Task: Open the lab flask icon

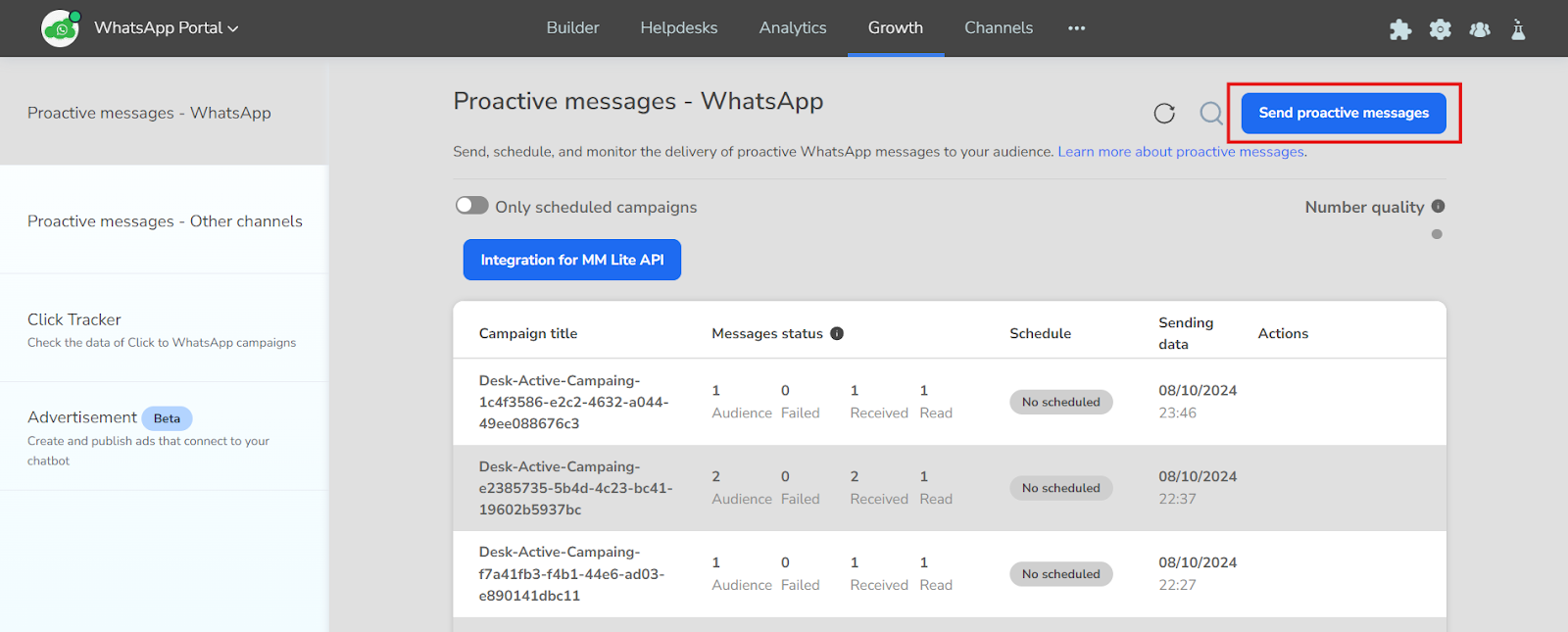Action: 1518,29
